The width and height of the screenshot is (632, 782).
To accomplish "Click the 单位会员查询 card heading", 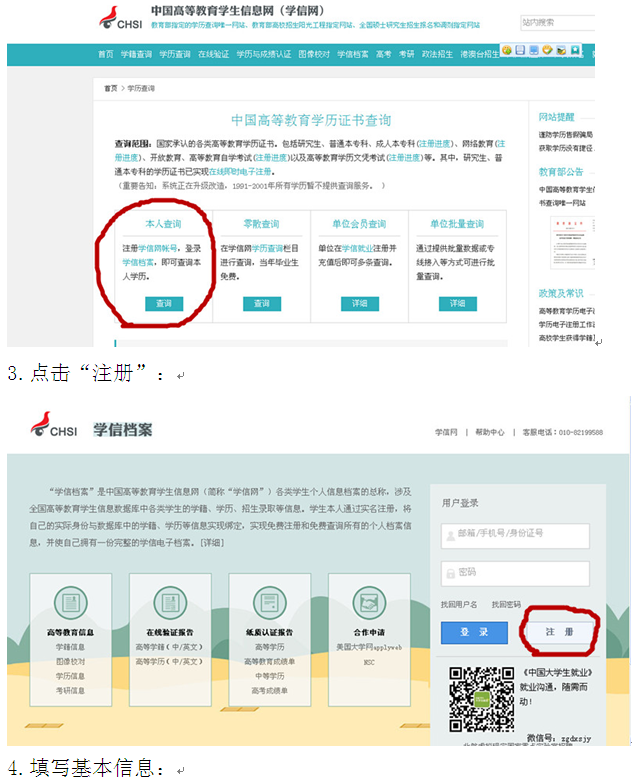I will point(359,224).
